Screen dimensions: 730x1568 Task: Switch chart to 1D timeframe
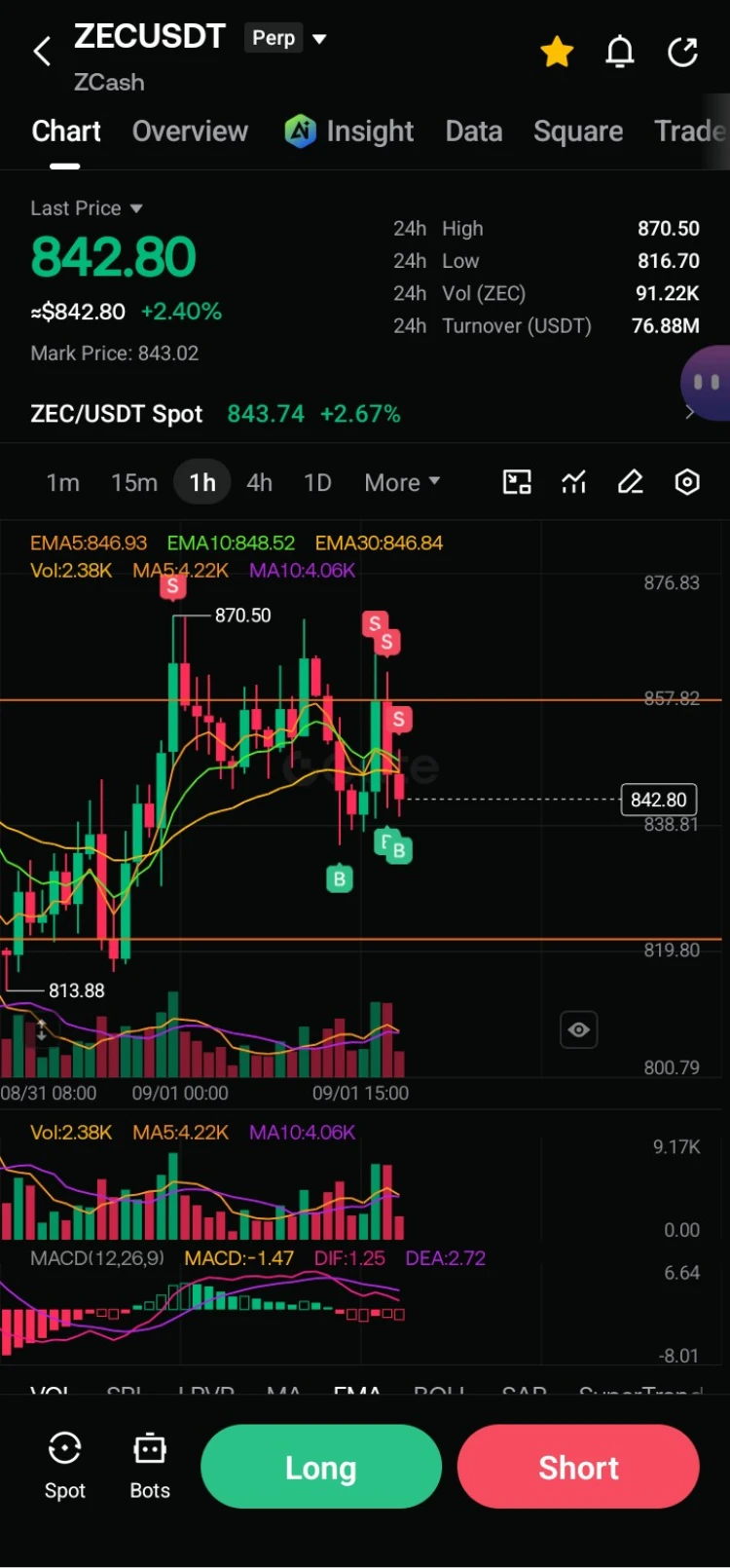click(x=317, y=483)
